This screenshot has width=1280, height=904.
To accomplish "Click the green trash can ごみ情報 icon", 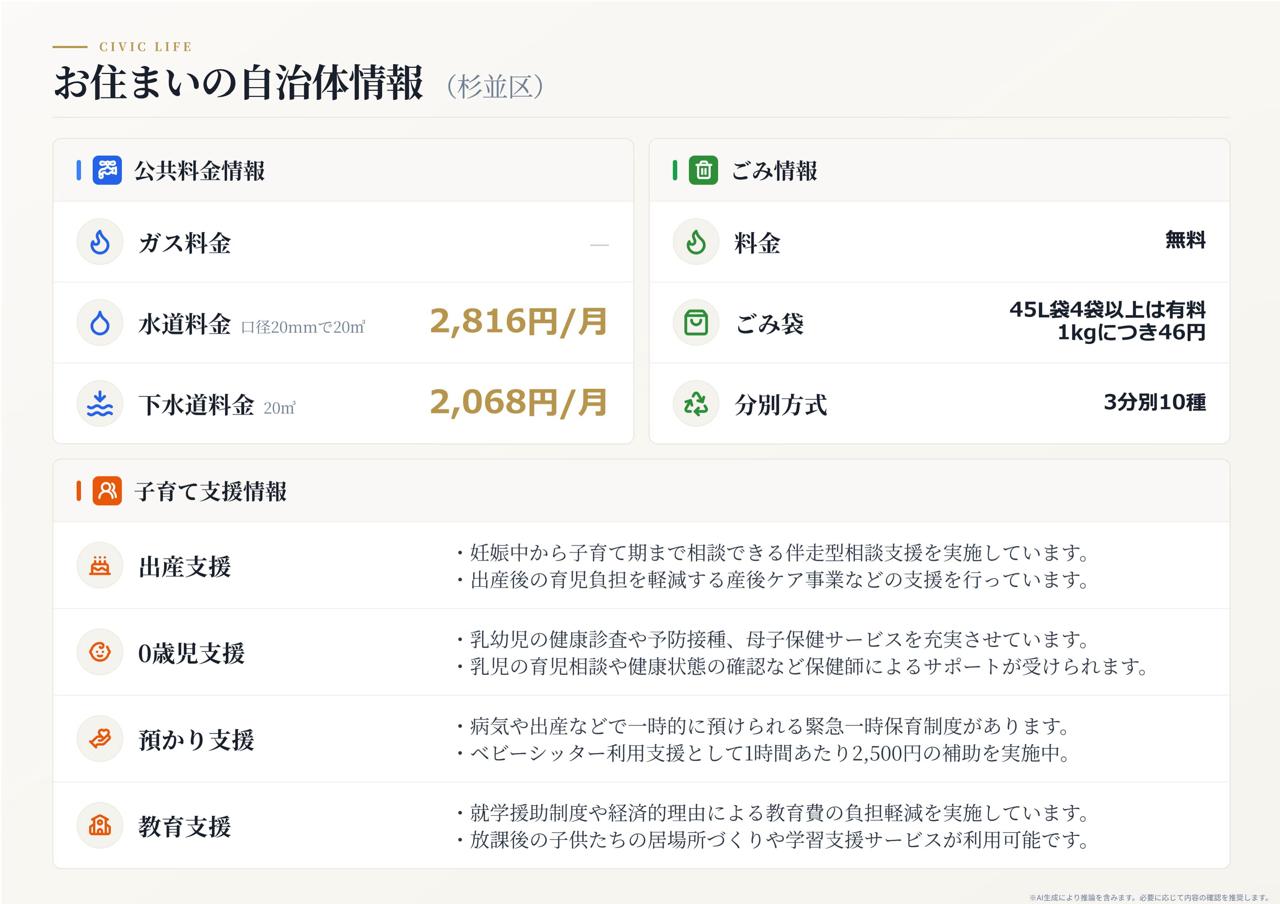I will 703,170.
